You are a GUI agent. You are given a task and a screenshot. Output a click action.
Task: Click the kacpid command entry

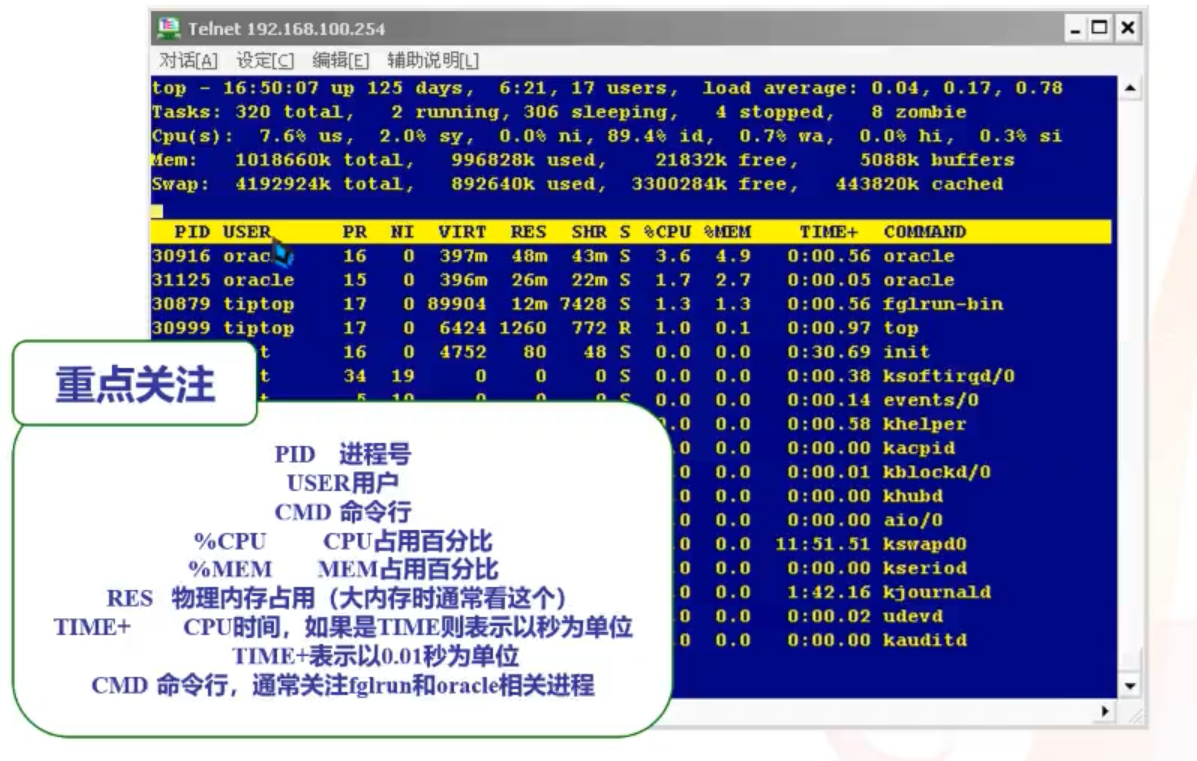click(x=919, y=448)
